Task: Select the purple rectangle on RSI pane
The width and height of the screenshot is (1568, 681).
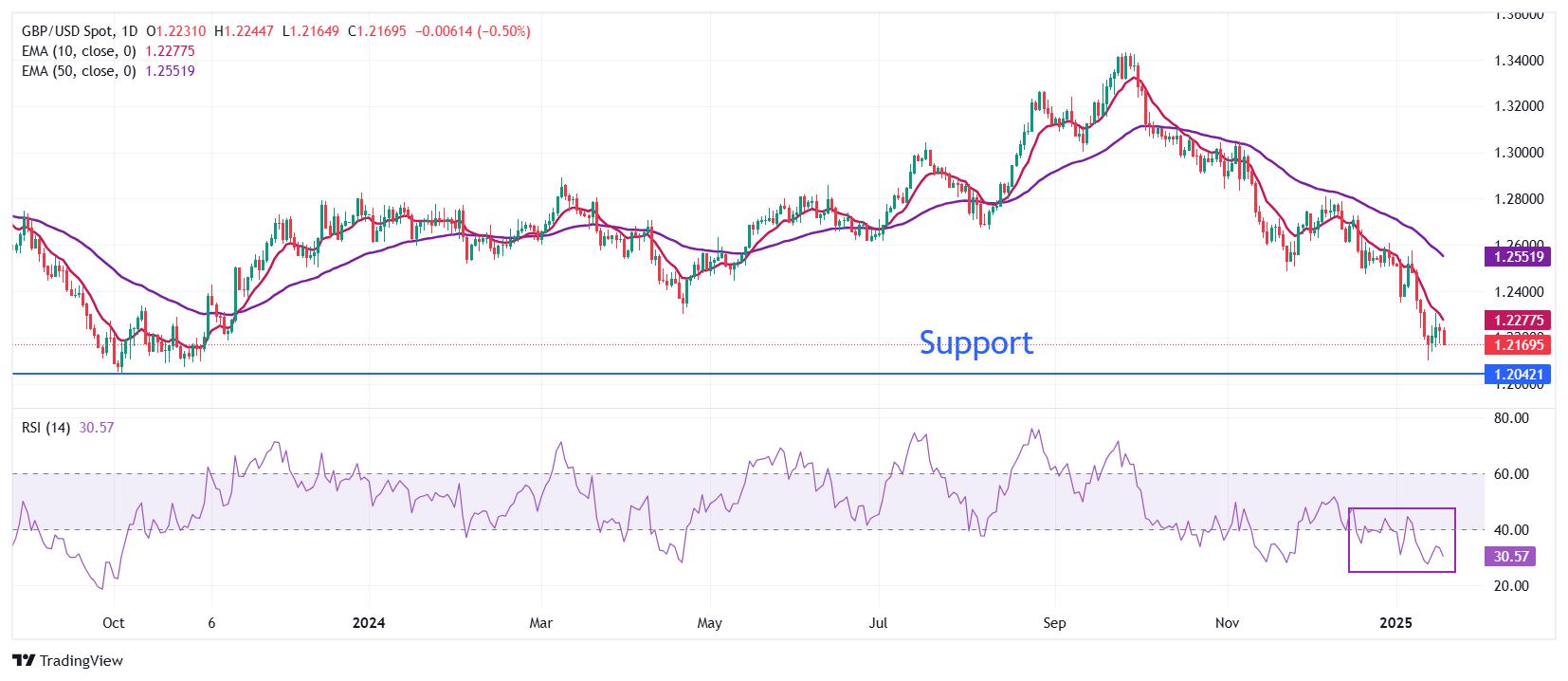Action: coord(1401,540)
